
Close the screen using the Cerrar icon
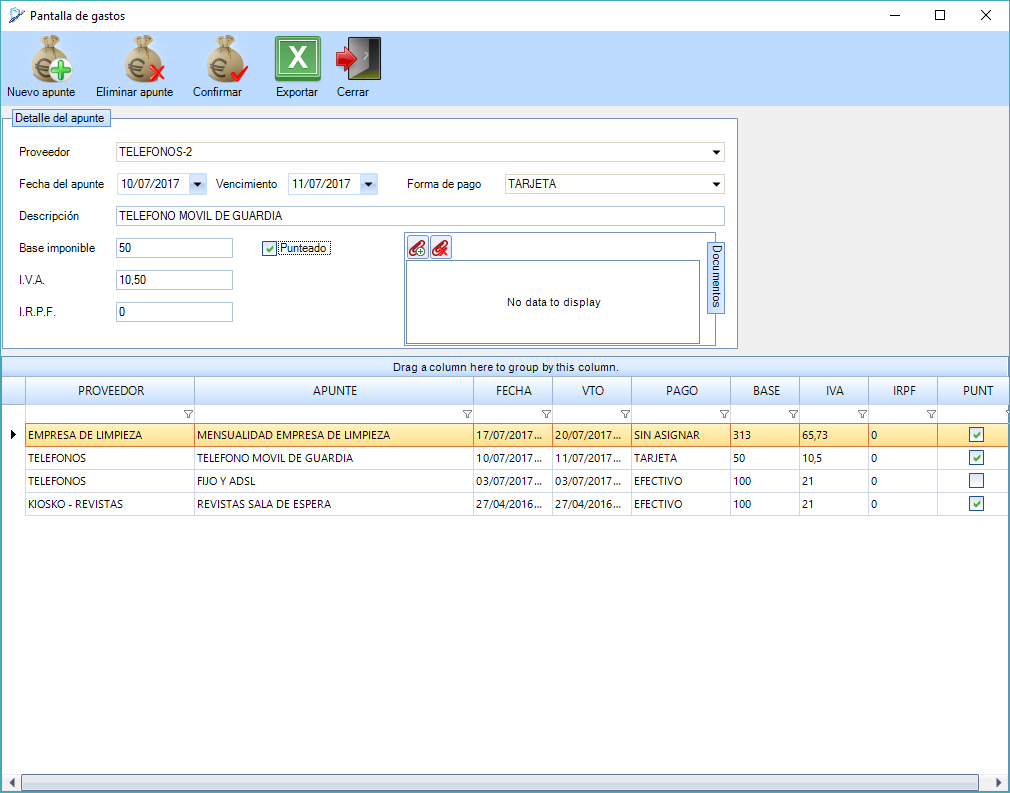358,59
